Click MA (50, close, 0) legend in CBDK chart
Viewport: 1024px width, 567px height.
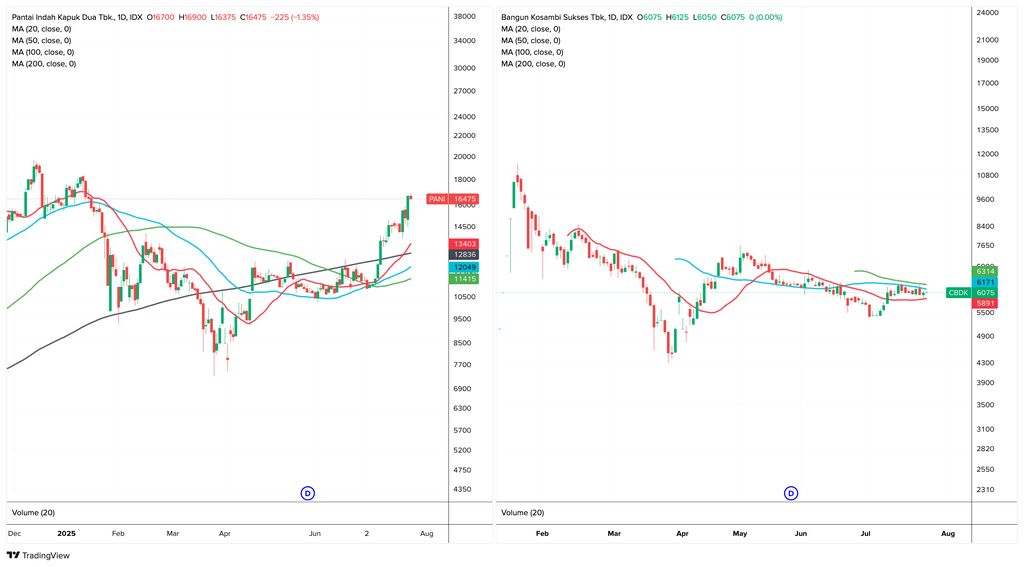click(x=531, y=40)
